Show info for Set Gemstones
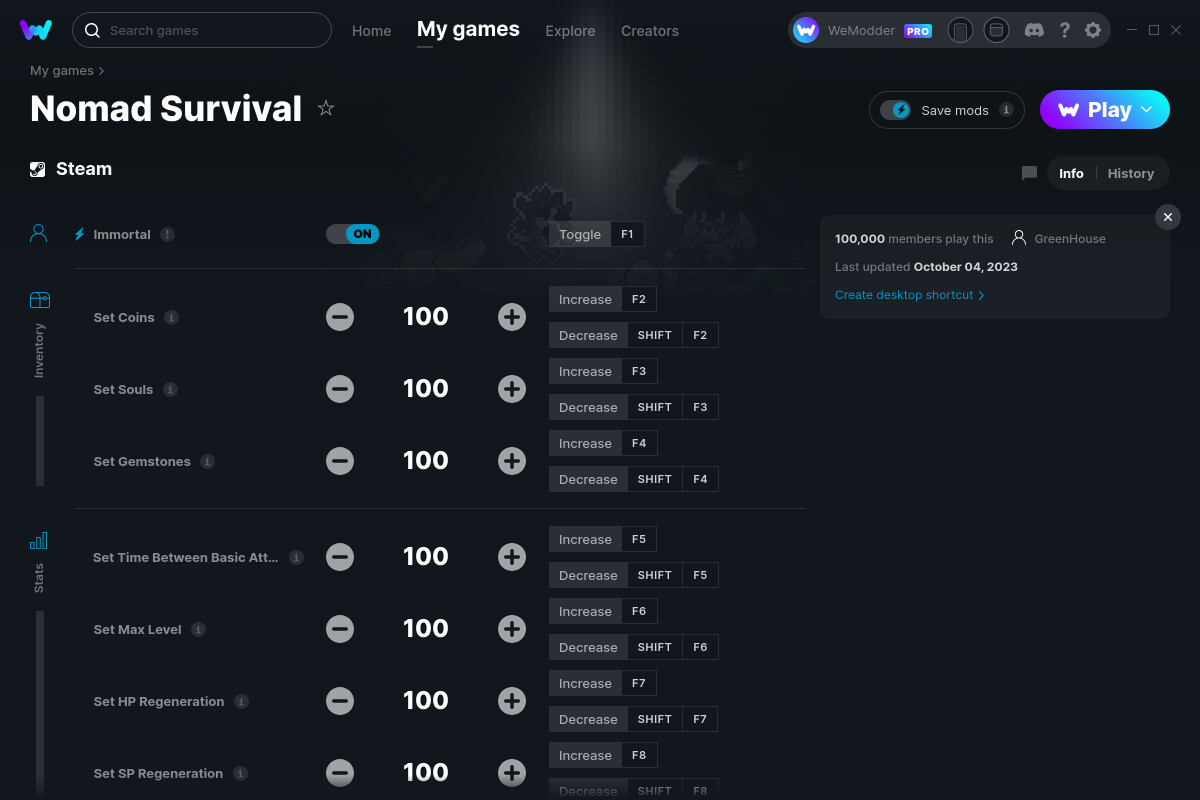The image size is (1200, 800). click(x=207, y=461)
